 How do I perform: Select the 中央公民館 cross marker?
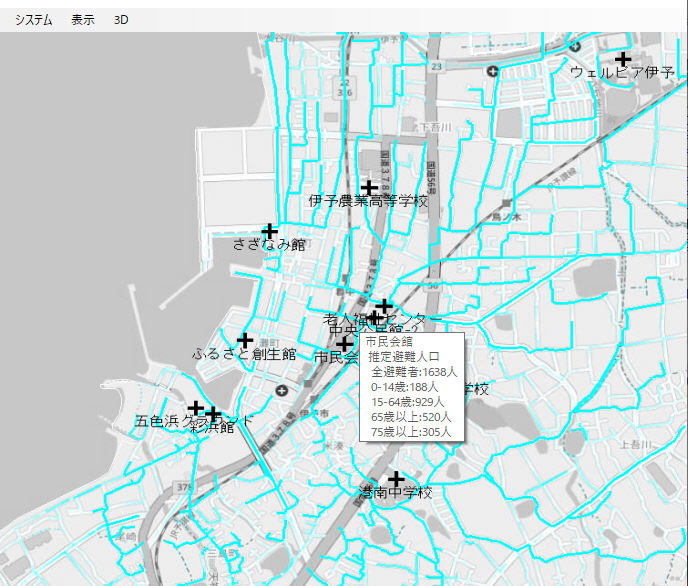click(x=374, y=318)
